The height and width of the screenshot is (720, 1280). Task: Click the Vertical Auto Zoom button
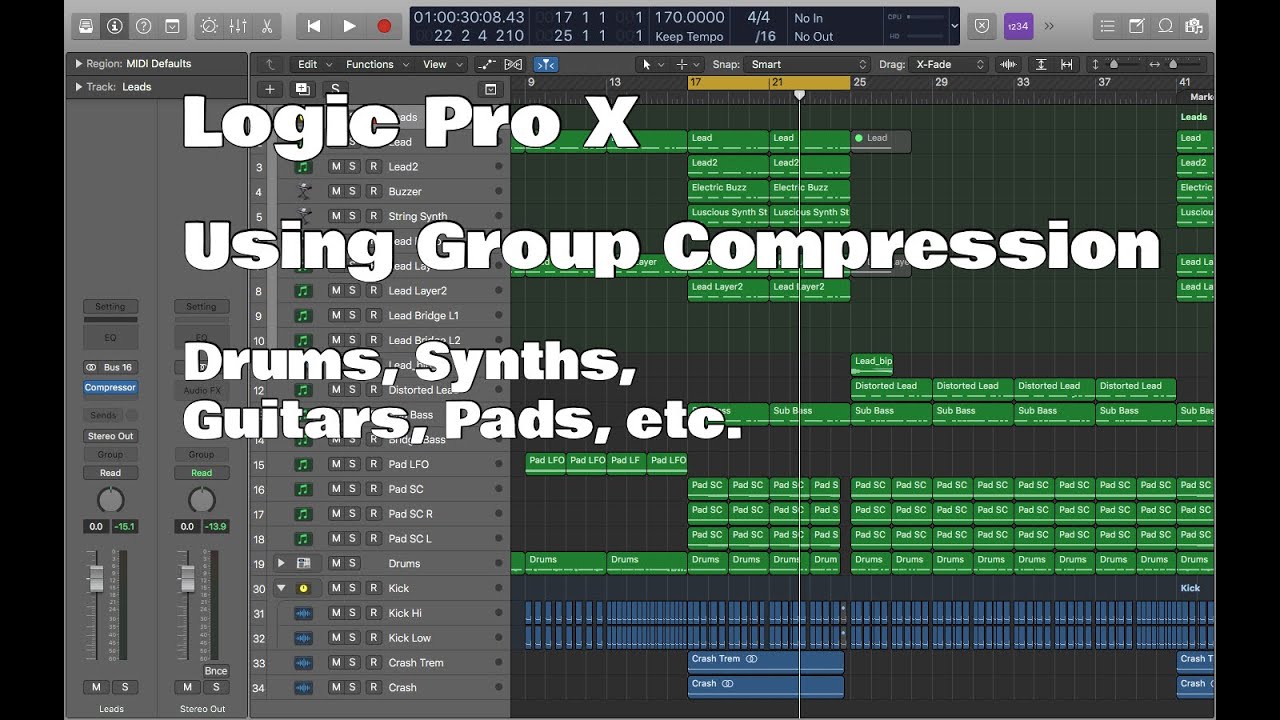(x=1041, y=64)
